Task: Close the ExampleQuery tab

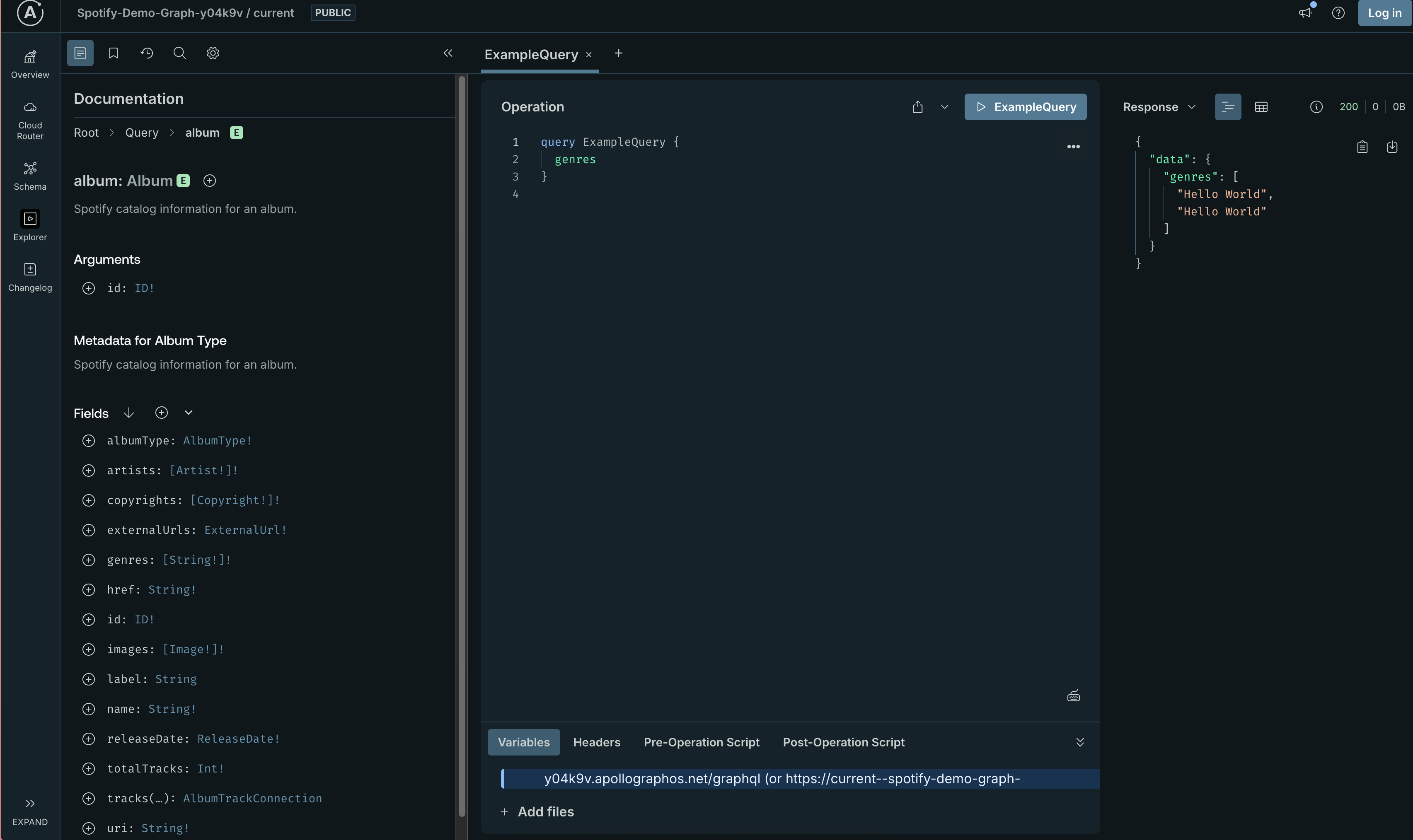Action: click(x=589, y=55)
